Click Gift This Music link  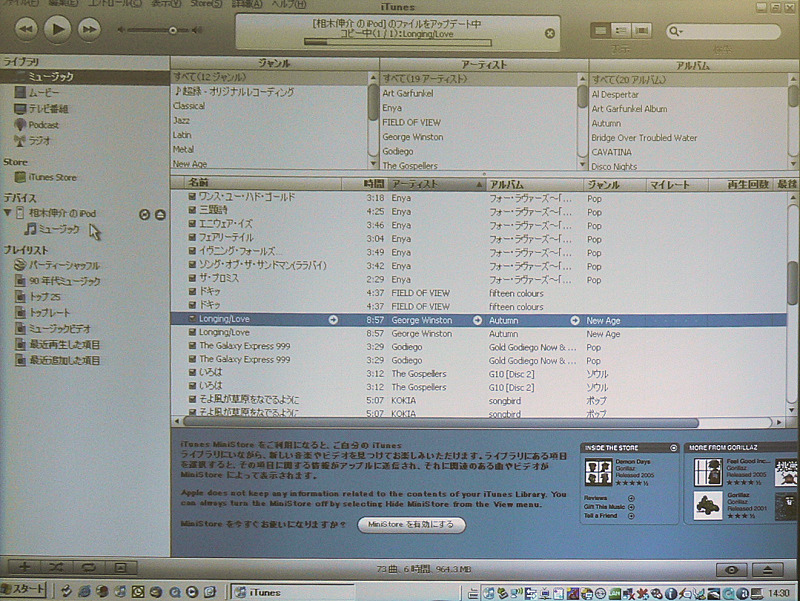coord(604,507)
